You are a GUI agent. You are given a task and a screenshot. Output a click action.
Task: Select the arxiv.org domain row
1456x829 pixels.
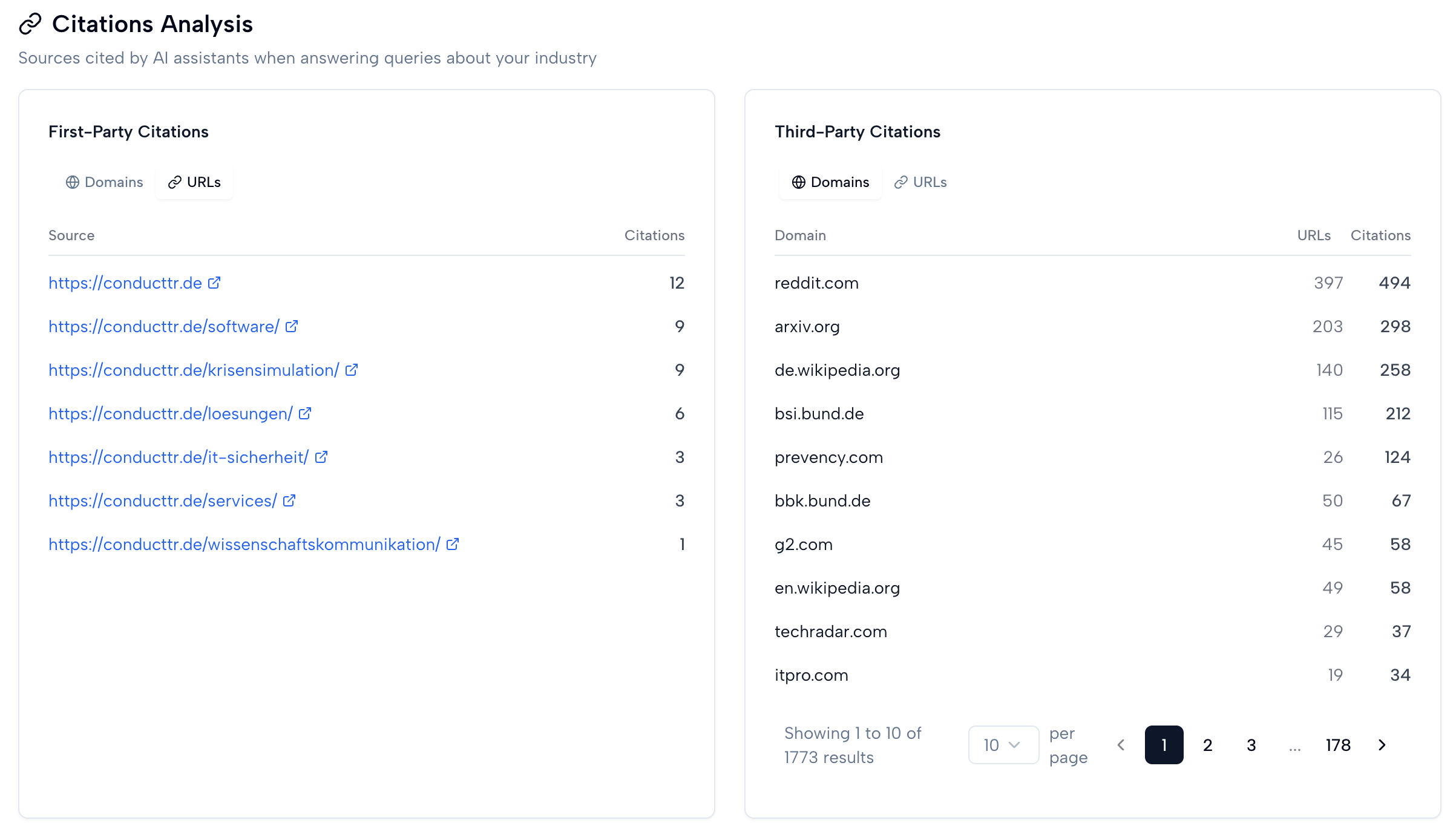(x=1093, y=326)
